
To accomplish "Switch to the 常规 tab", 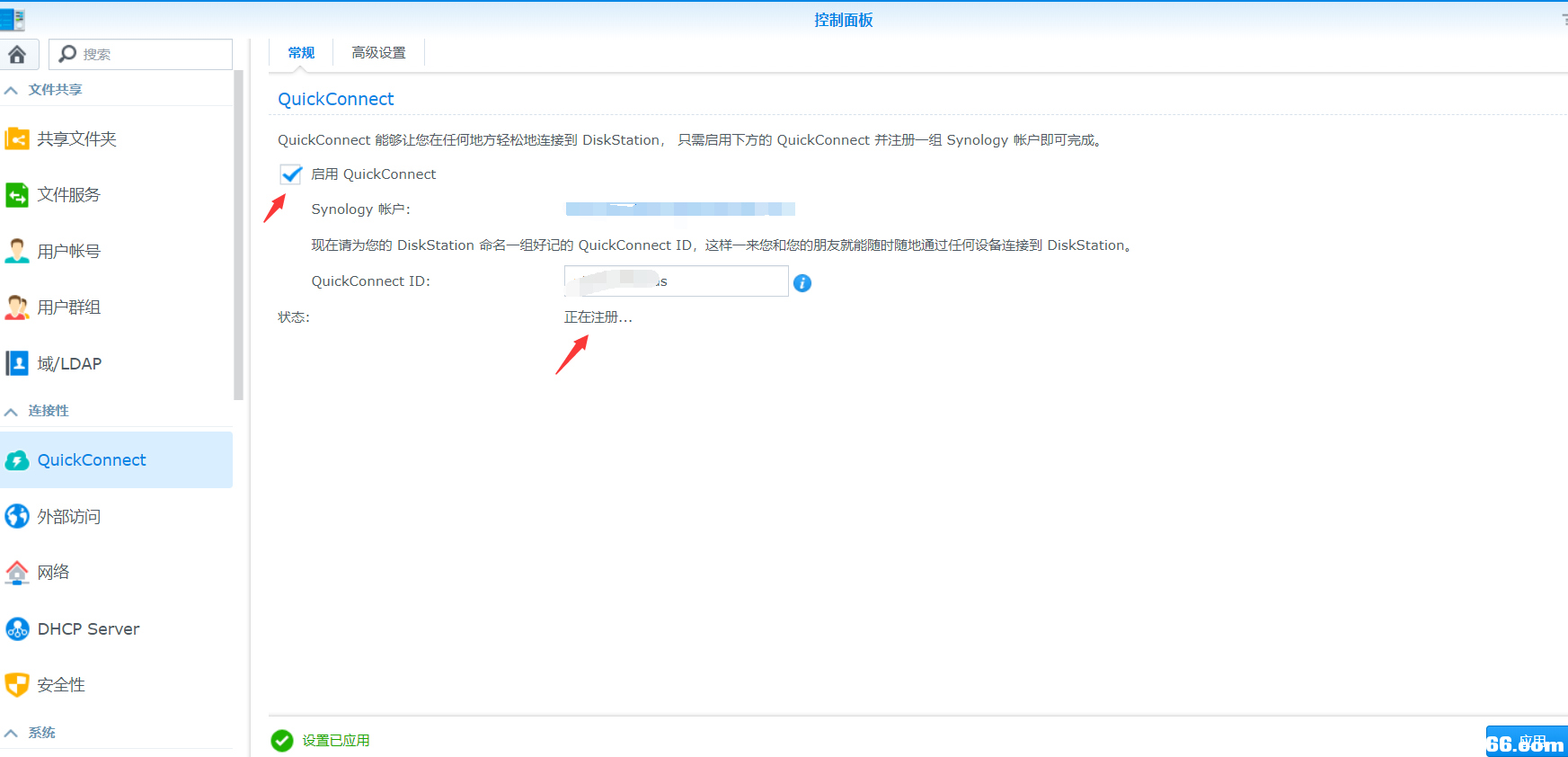I will point(301,53).
